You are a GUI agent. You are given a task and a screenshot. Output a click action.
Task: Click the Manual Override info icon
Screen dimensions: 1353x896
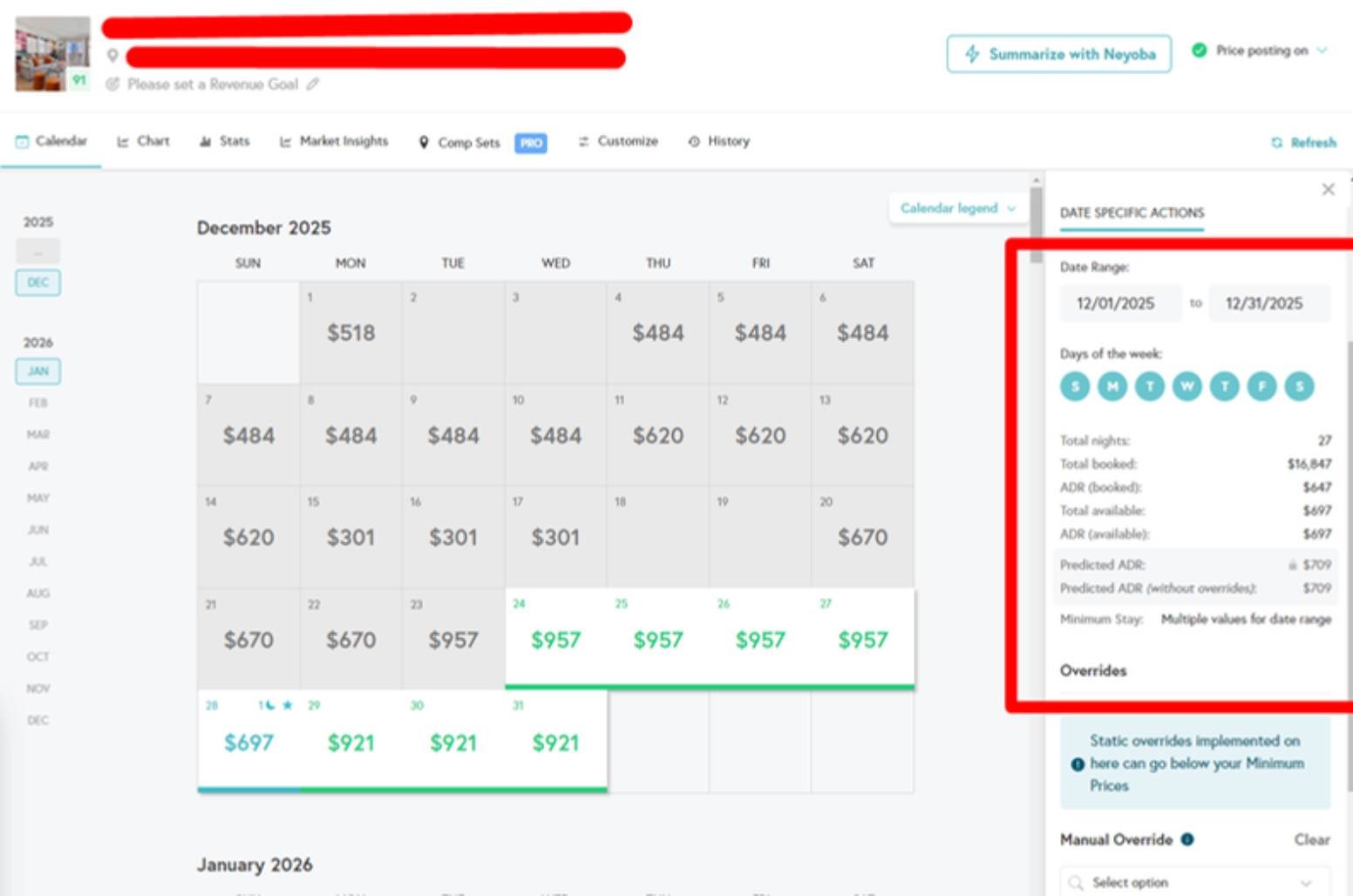pos(1187,839)
